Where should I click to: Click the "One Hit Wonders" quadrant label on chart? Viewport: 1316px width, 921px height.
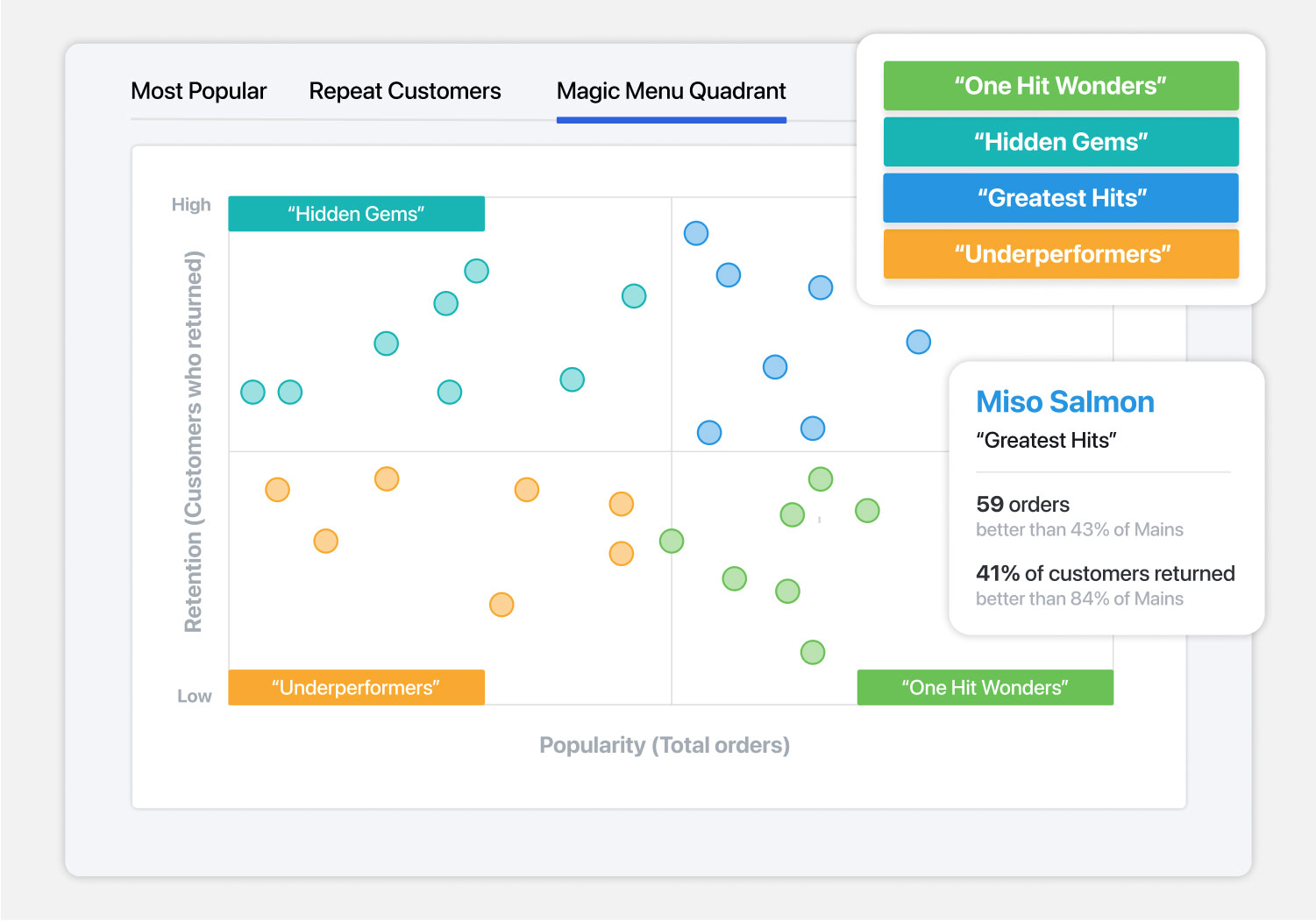click(x=985, y=688)
